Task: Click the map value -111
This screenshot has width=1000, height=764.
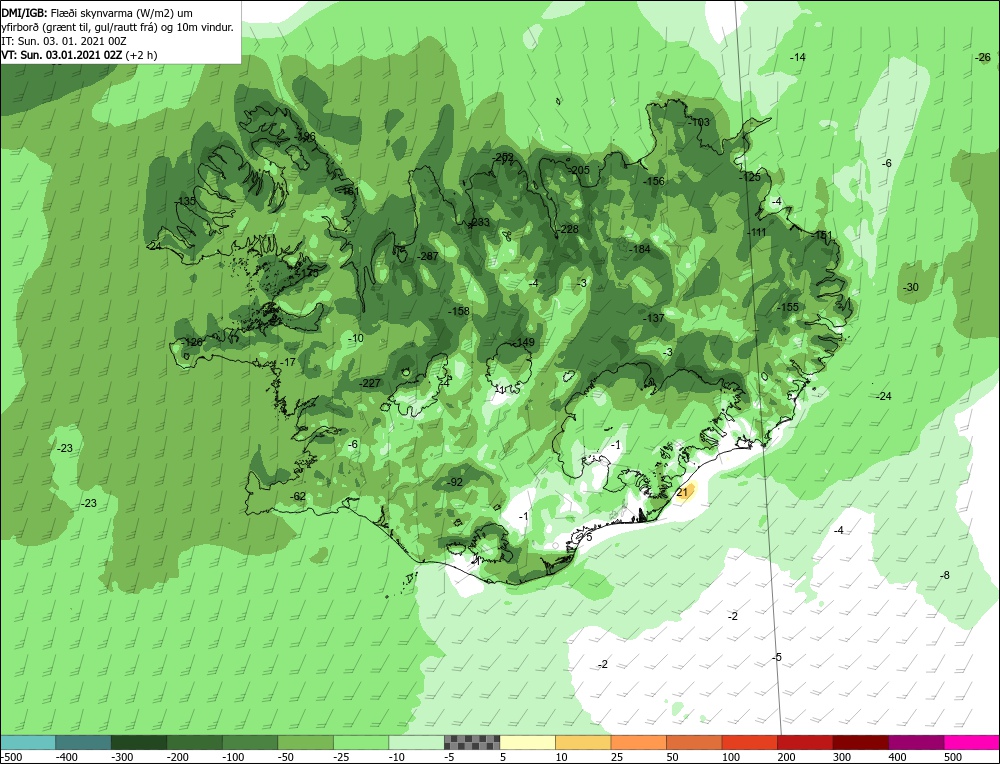Action: (756, 232)
